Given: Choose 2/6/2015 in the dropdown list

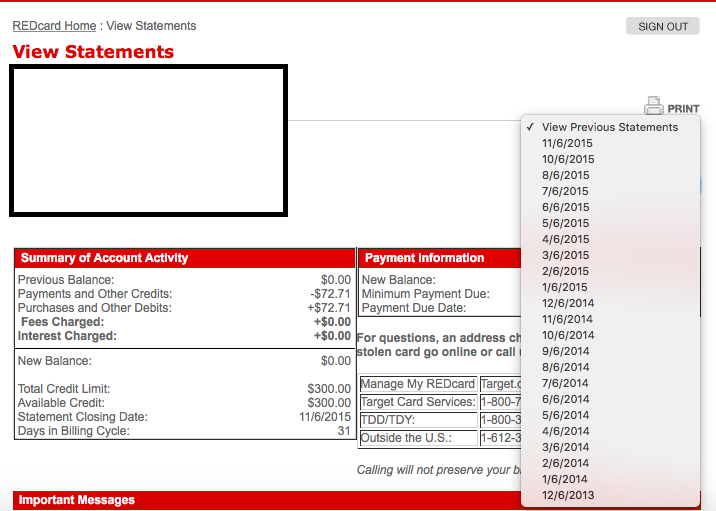Looking at the screenshot, I should pos(565,271).
